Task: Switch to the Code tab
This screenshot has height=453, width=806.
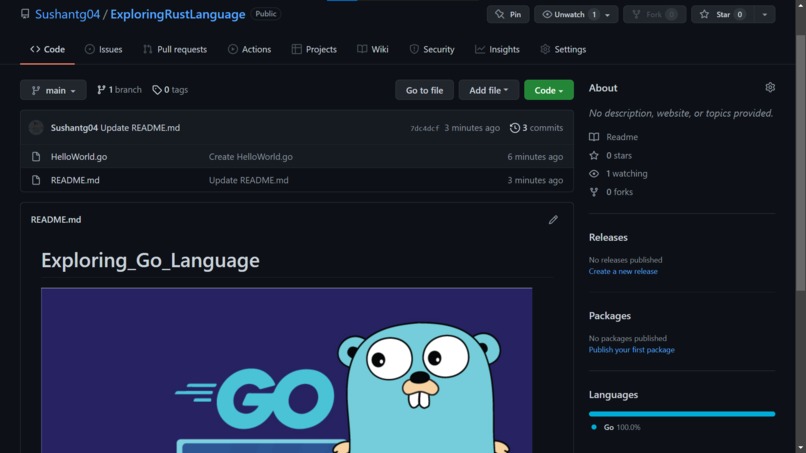Action: click(x=47, y=49)
